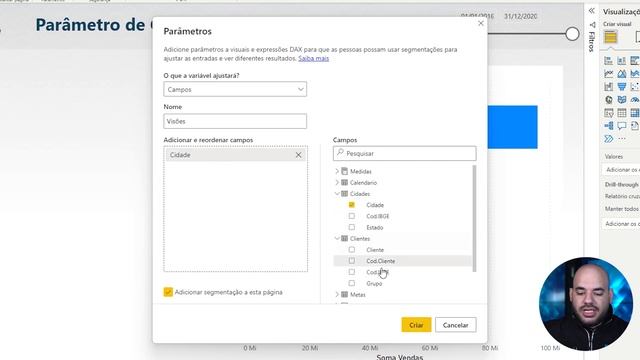Collapse Visualizações pane with double chevron
The height and width of the screenshot is (360, 640).
(x=591, y=11)
